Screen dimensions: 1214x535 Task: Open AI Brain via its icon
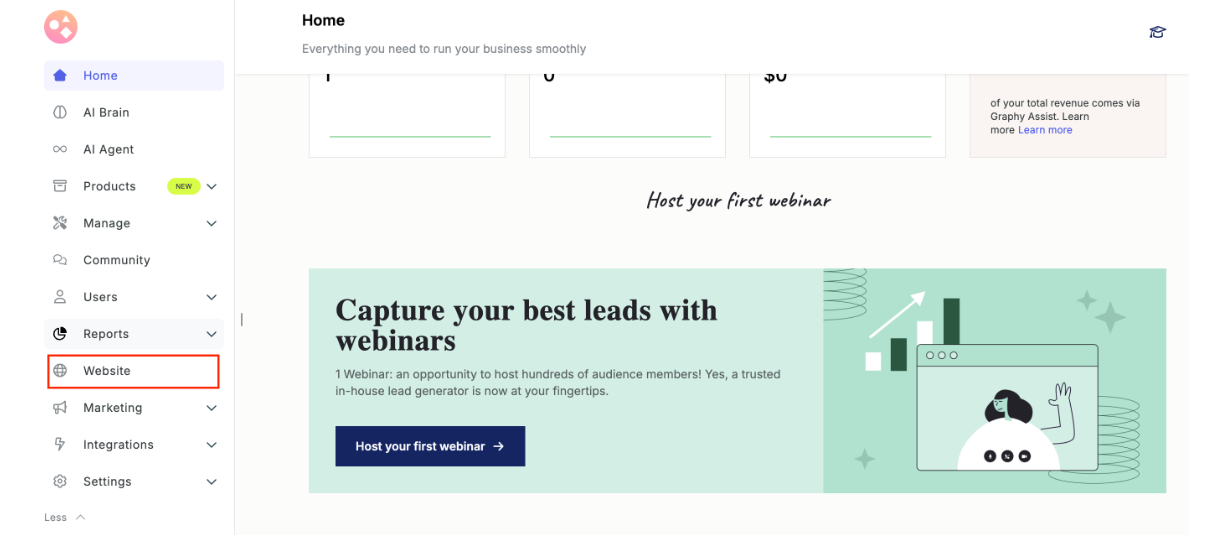click(x=60, y=113)
